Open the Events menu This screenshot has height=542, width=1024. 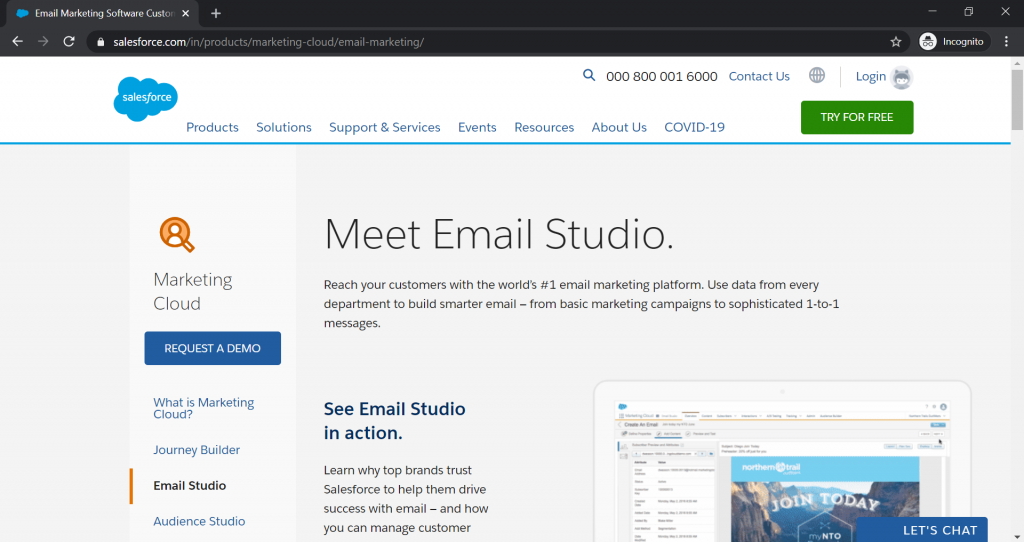(477, 127)
